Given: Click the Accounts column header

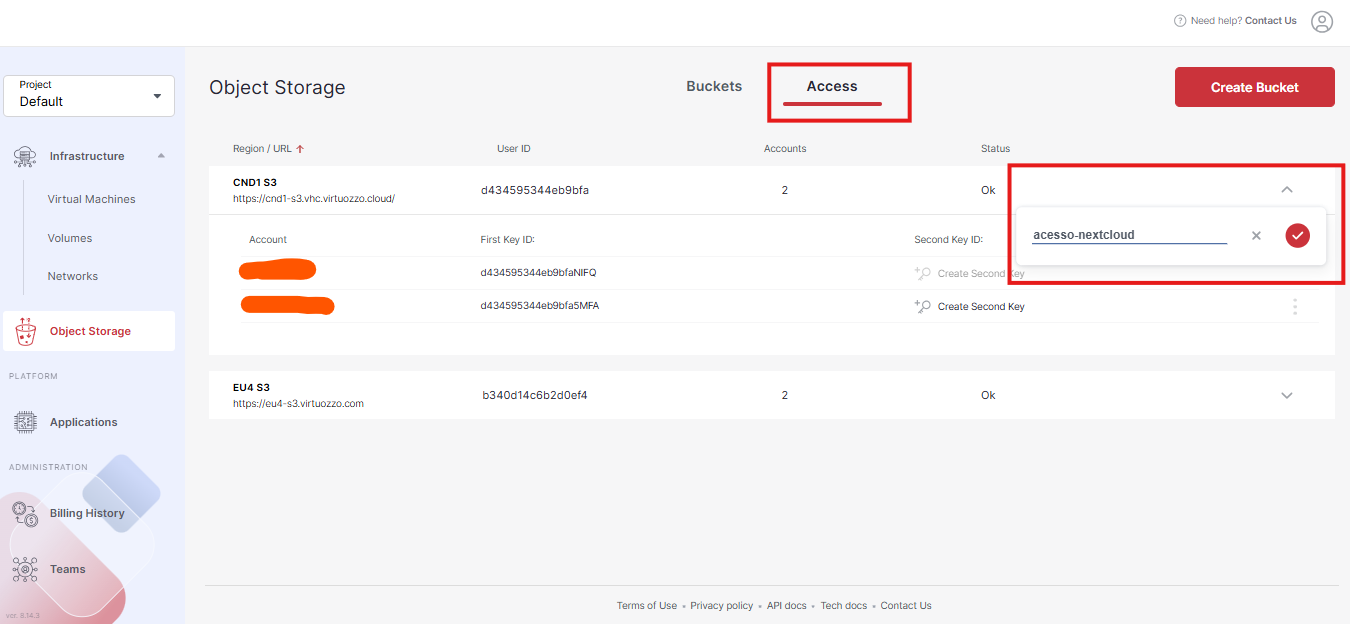Looking at the screenshot, I should click(x=785, y=149).
